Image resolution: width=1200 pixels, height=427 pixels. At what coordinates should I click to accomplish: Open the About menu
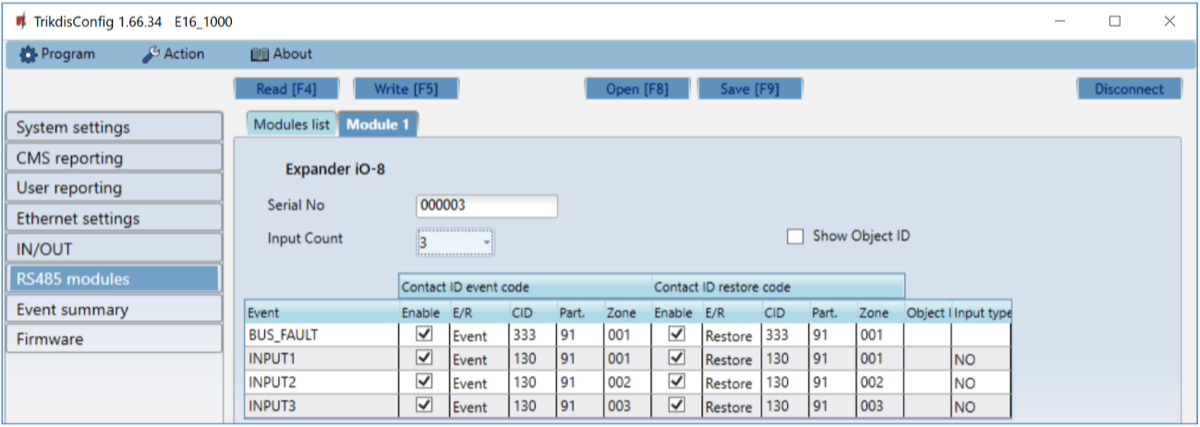pos(281,54)
